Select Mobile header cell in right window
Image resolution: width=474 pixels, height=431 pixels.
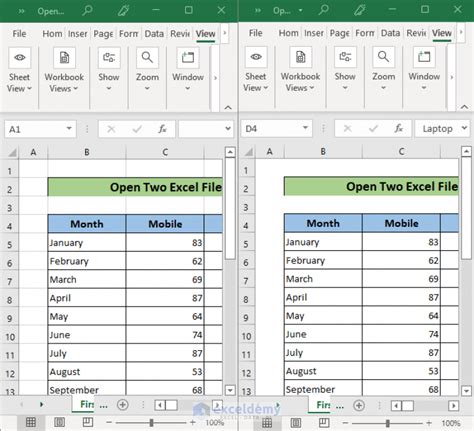click(x=401, y=223)
